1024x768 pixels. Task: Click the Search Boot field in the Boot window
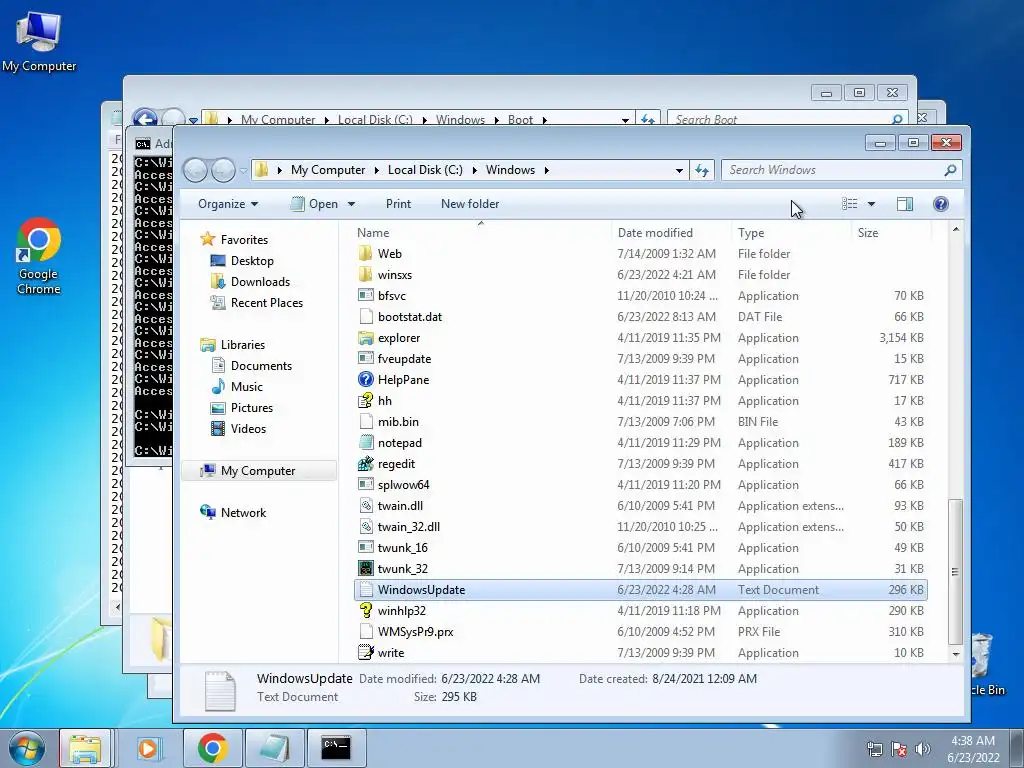[780, 120]
